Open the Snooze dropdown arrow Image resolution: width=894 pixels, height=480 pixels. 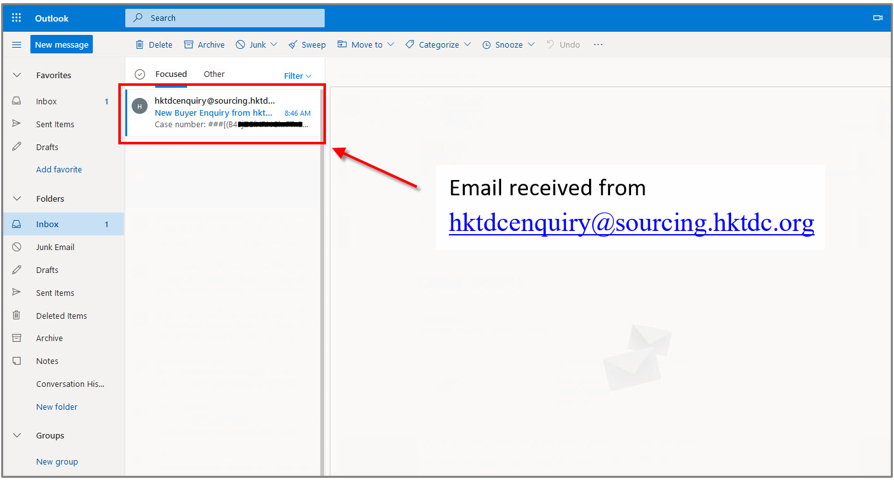[531, 44]
